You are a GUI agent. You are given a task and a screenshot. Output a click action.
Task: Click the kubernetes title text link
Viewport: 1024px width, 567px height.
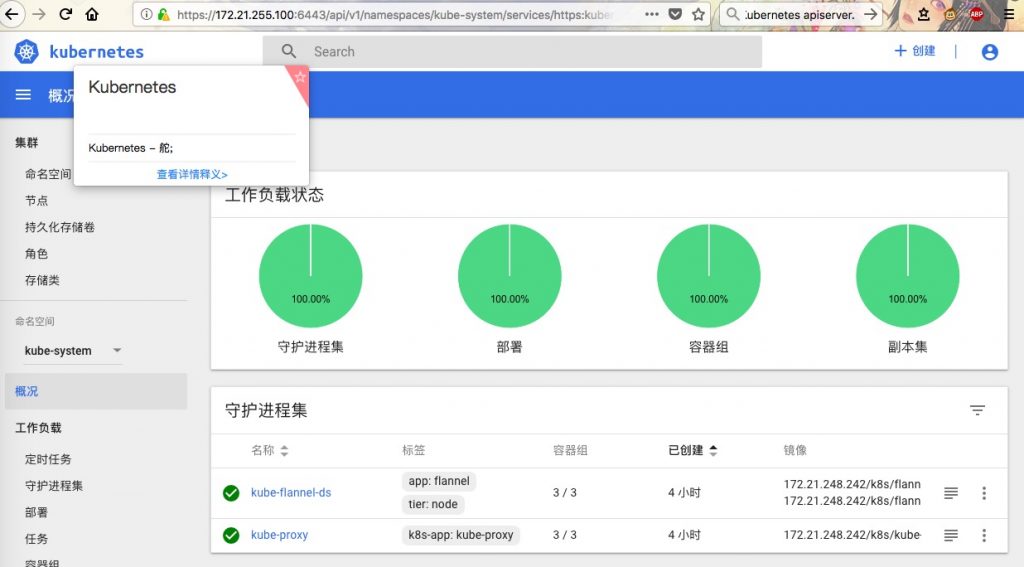click(x=97, y=52)
